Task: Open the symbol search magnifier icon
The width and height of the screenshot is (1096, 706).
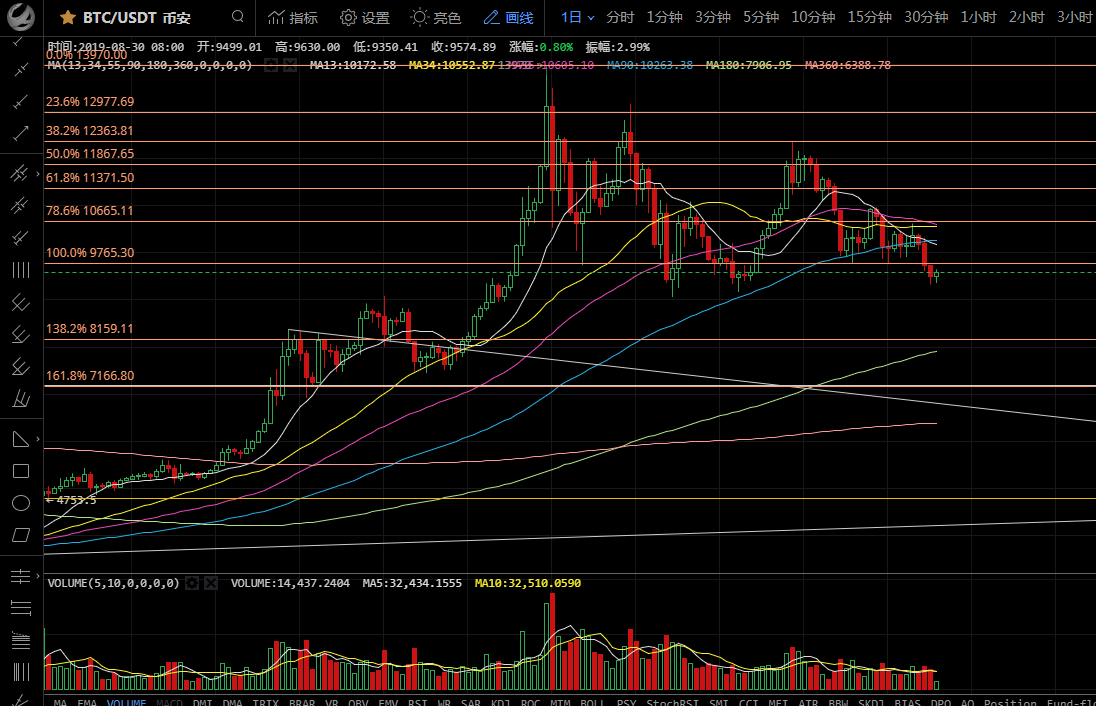Action: (238, 17)
